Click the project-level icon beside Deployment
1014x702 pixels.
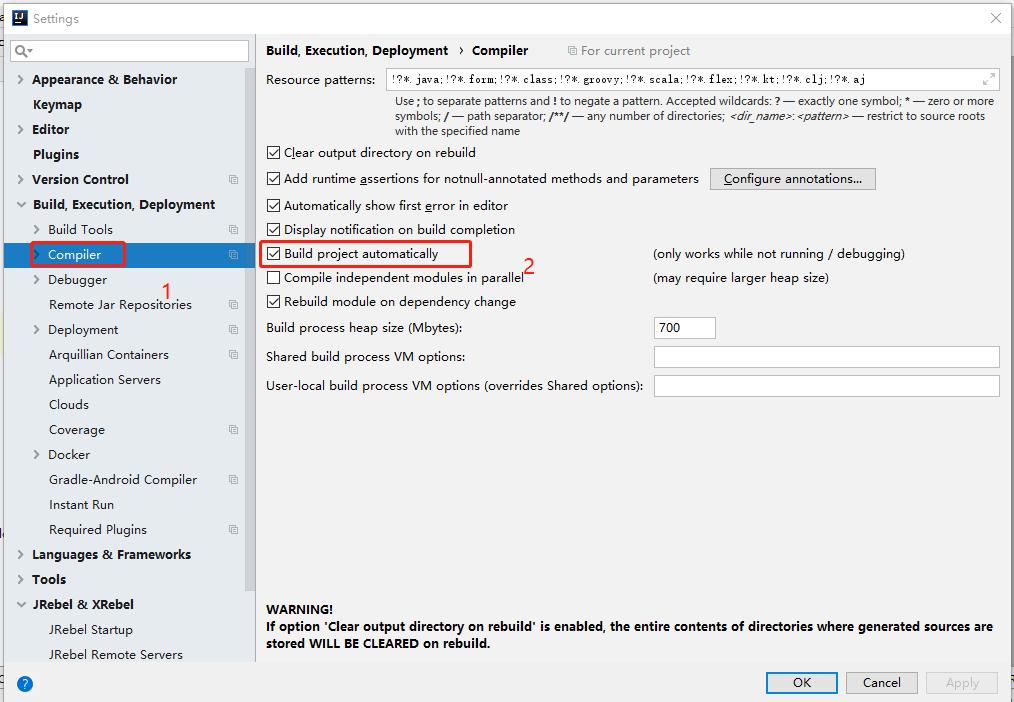pyautogui.click(x=233, y=330)
